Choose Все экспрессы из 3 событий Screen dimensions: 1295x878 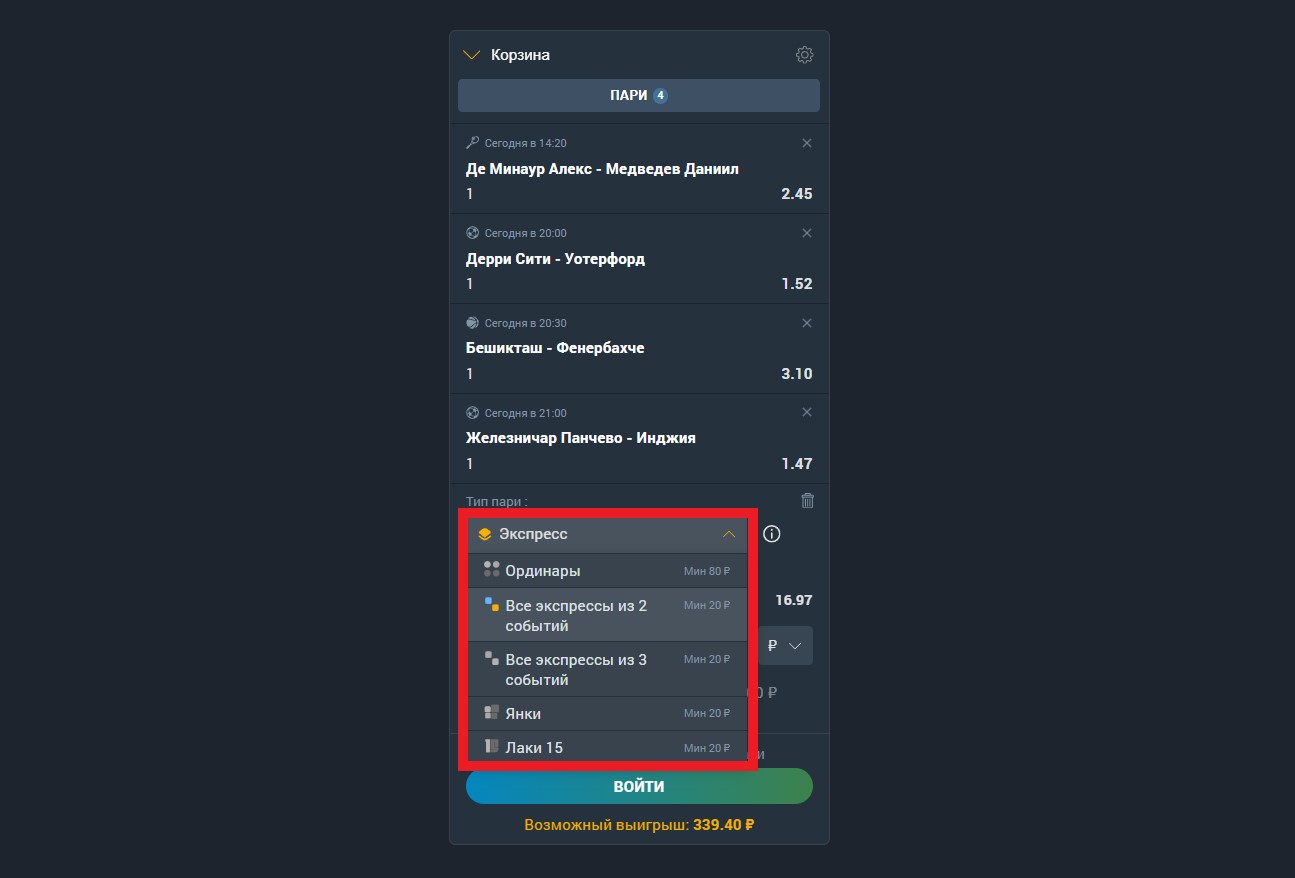pyautogui.click(x=608, y=669)
